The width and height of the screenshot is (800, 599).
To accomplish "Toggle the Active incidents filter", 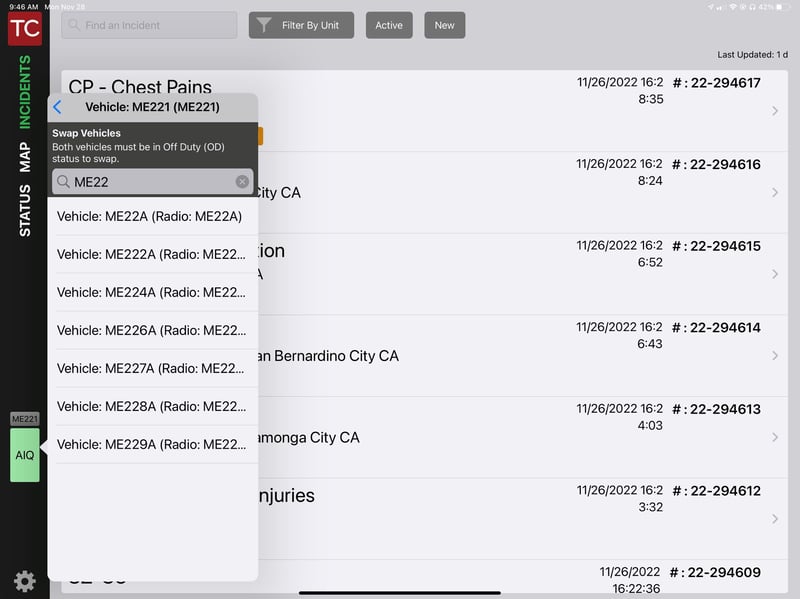I will [389, 26].
